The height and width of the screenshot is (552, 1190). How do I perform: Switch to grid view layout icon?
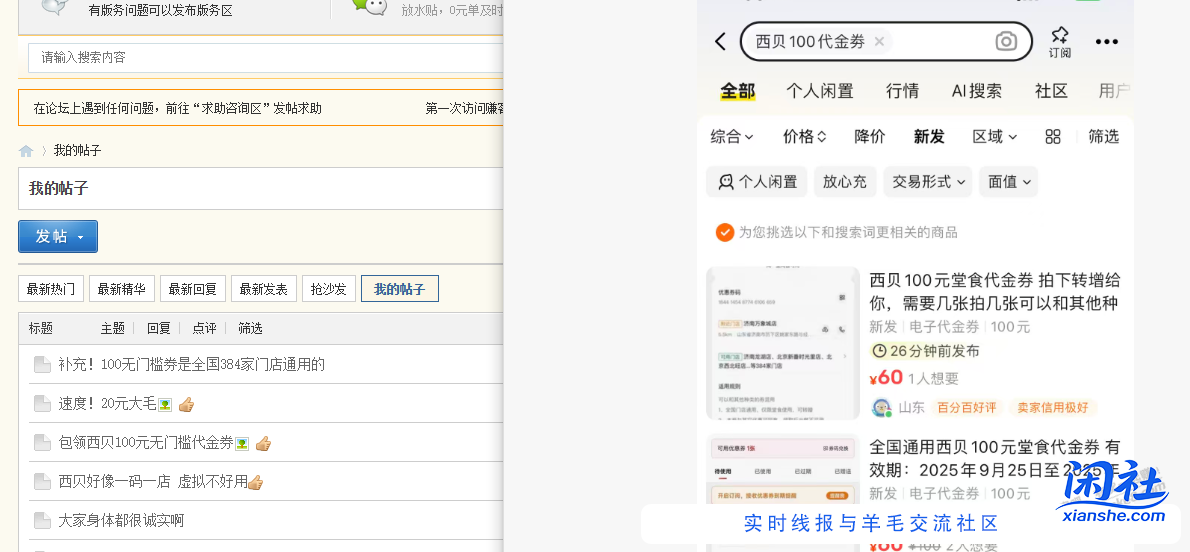coord(1053,137)
